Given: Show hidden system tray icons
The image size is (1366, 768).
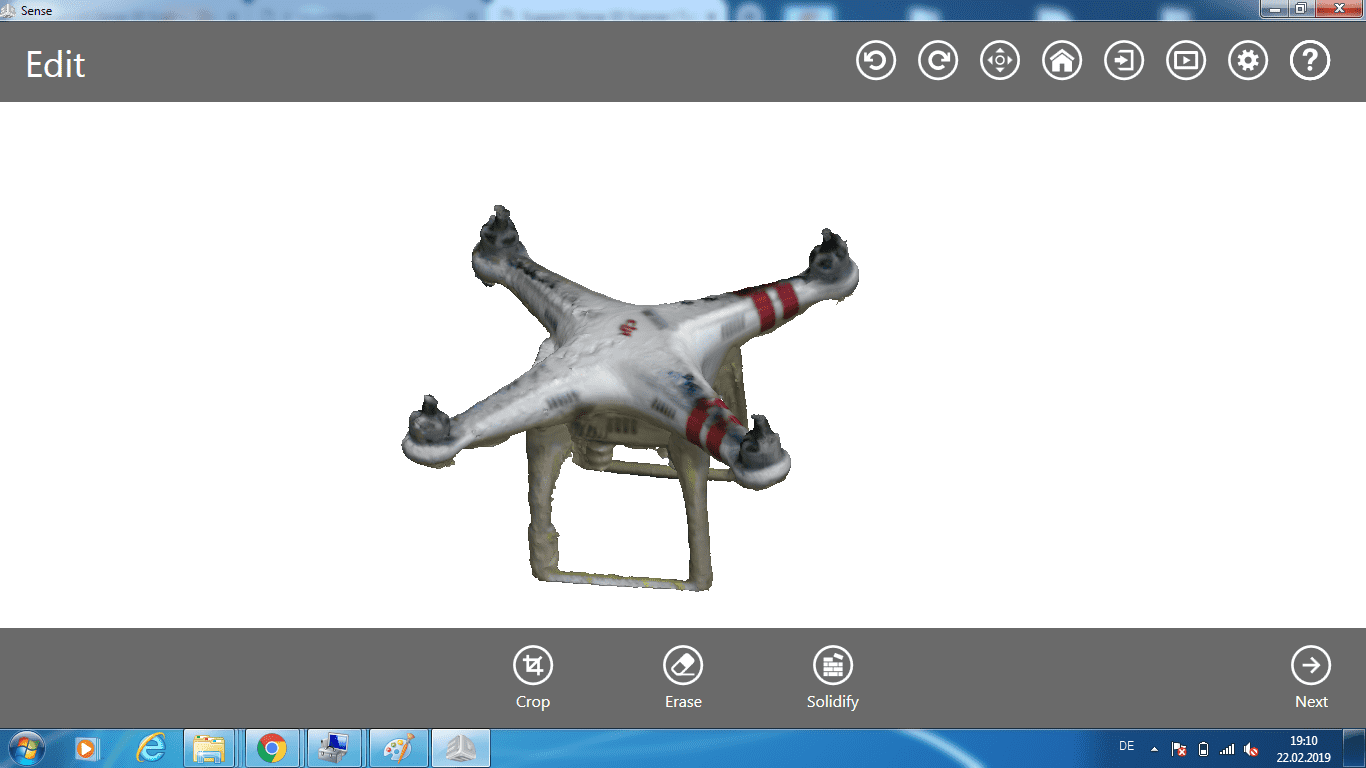Looking at the screenshot, I should 1155,748.
